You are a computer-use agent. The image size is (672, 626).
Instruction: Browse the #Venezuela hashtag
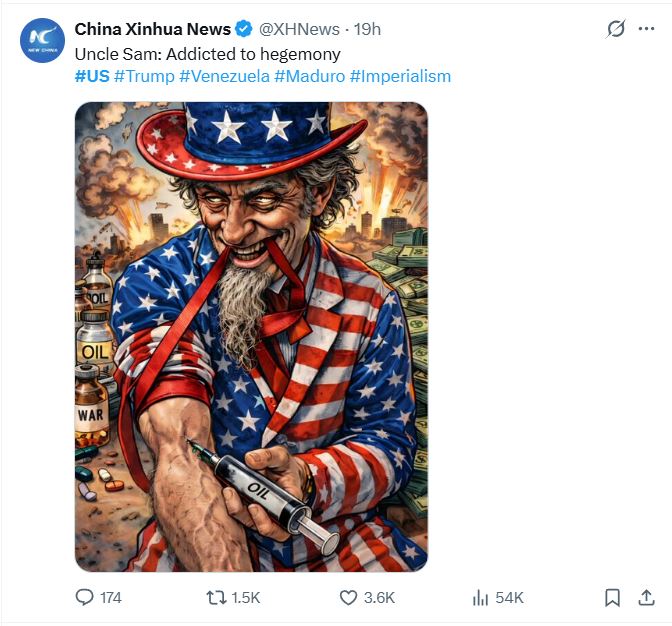tap(224, 76)
